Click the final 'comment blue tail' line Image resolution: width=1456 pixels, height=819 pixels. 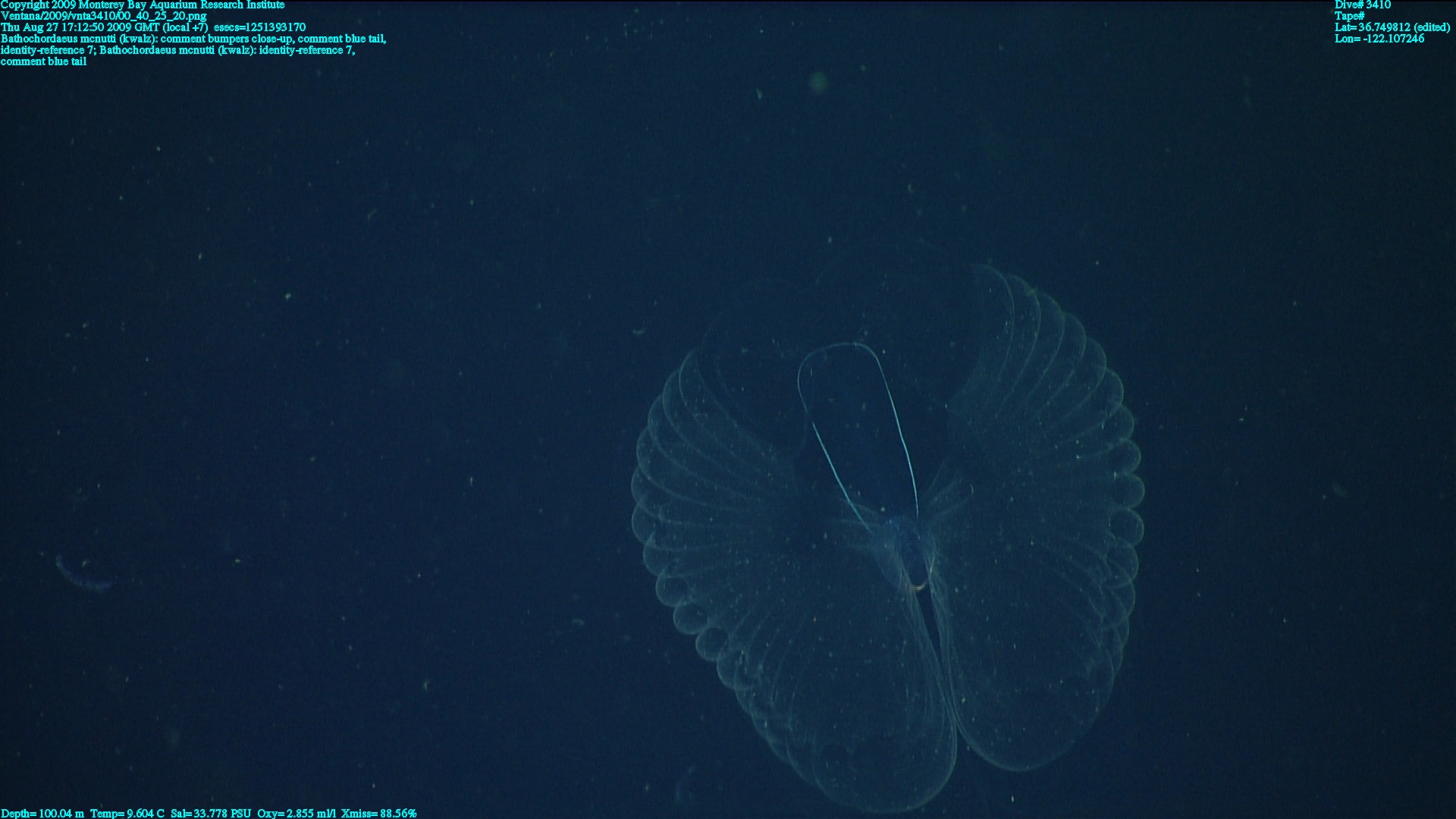click(43, 61)
